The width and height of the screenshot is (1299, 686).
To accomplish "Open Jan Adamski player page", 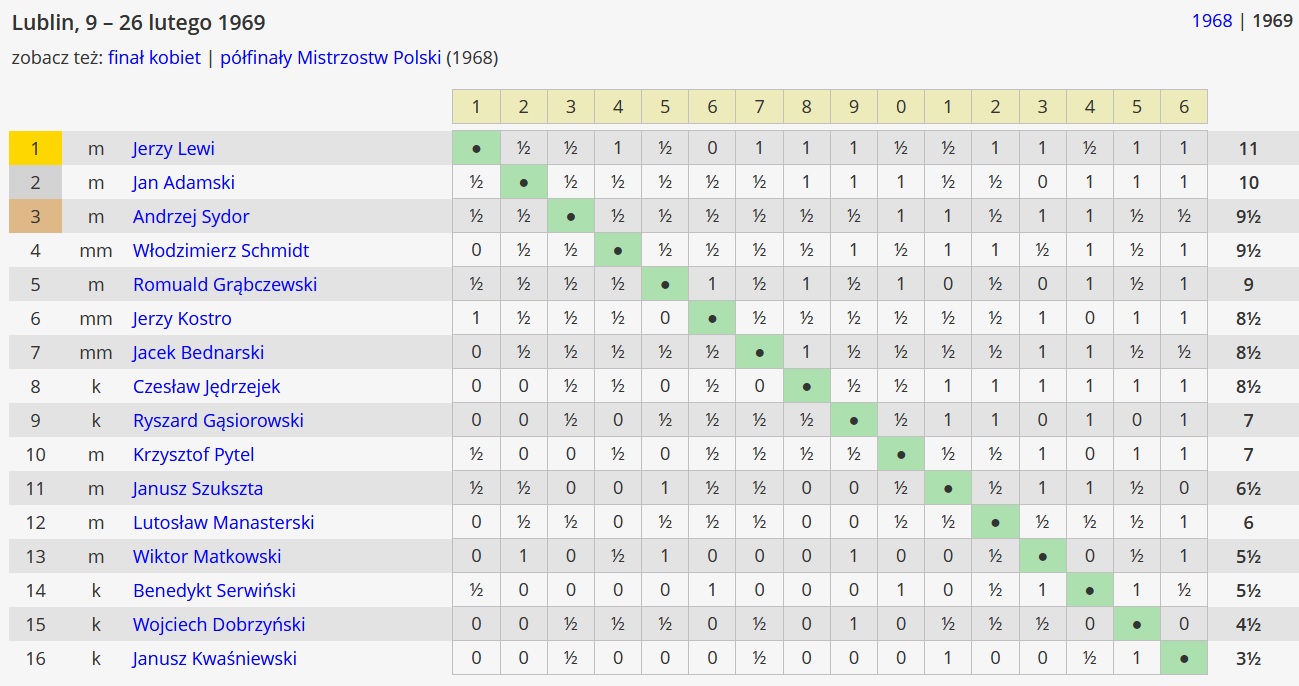I will pos(183,183).
